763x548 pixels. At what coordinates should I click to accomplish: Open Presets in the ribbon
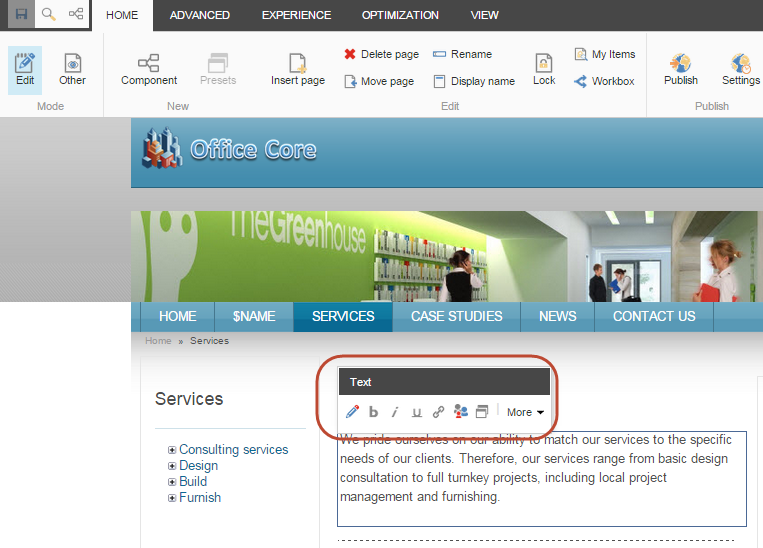coord(218,70)
